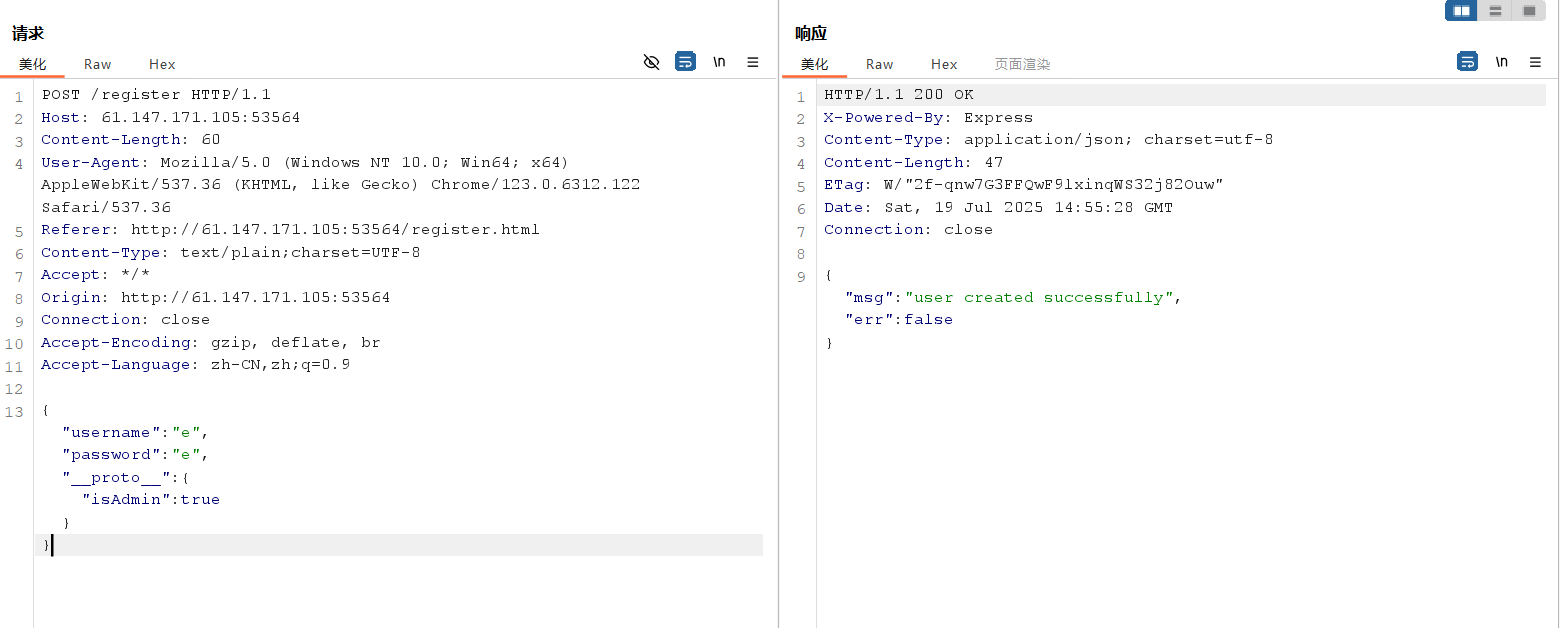This screenshot has height=628, width=1560.
Task: Show \n non-printable characters in request
Action: (719, 62)
